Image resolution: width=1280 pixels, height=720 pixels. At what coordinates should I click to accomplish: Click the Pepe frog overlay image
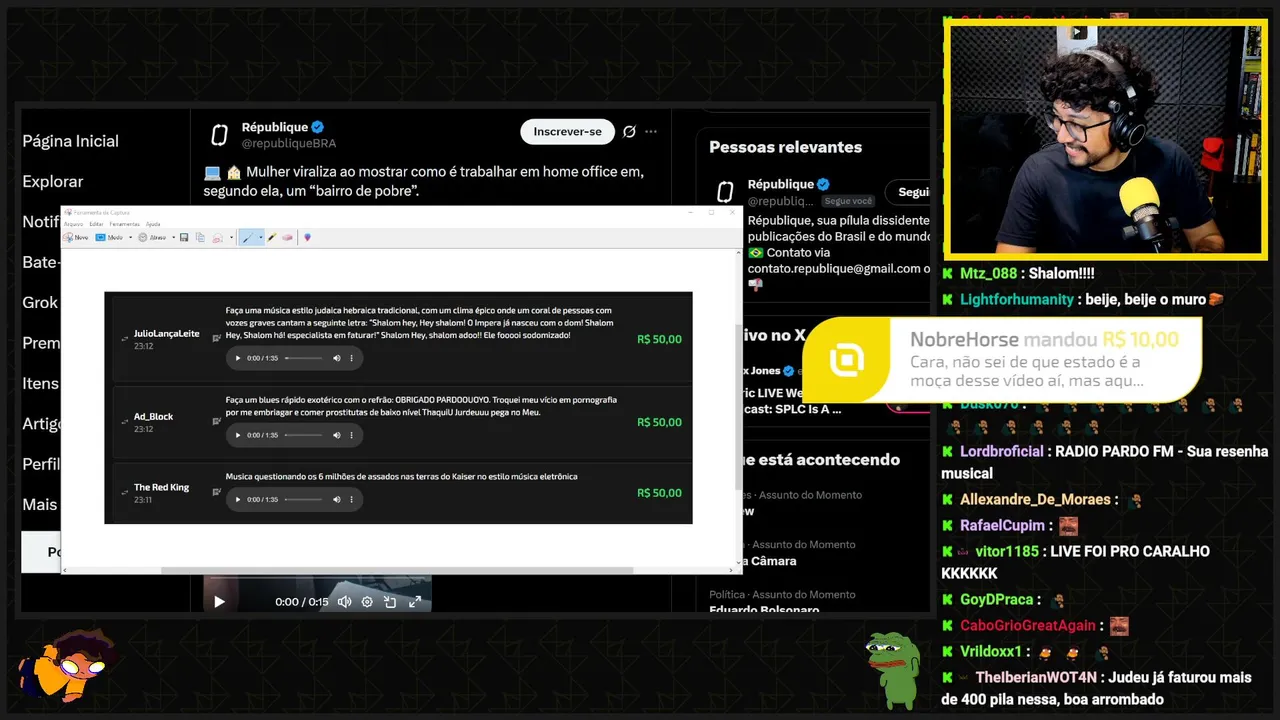click(892, 669)
